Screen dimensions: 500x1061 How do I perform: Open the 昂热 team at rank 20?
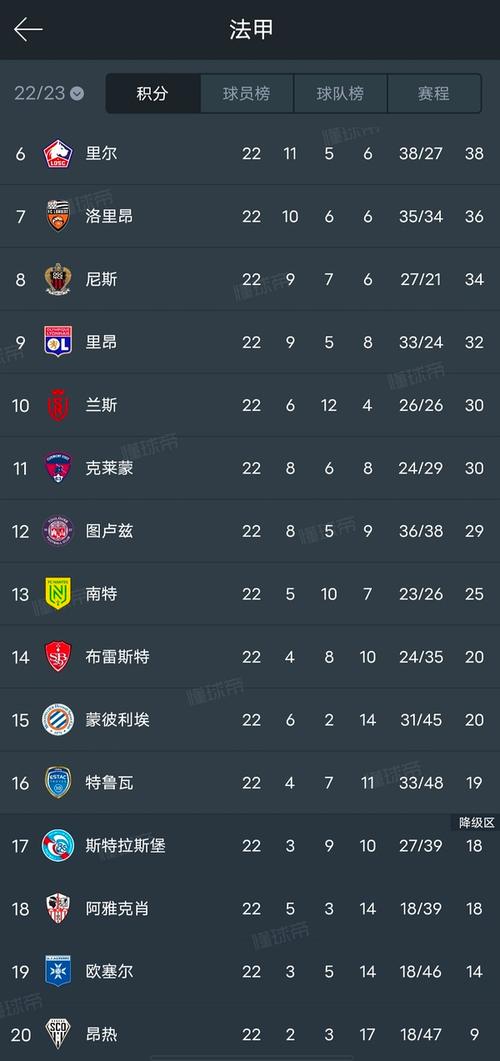coord(250,1034)
